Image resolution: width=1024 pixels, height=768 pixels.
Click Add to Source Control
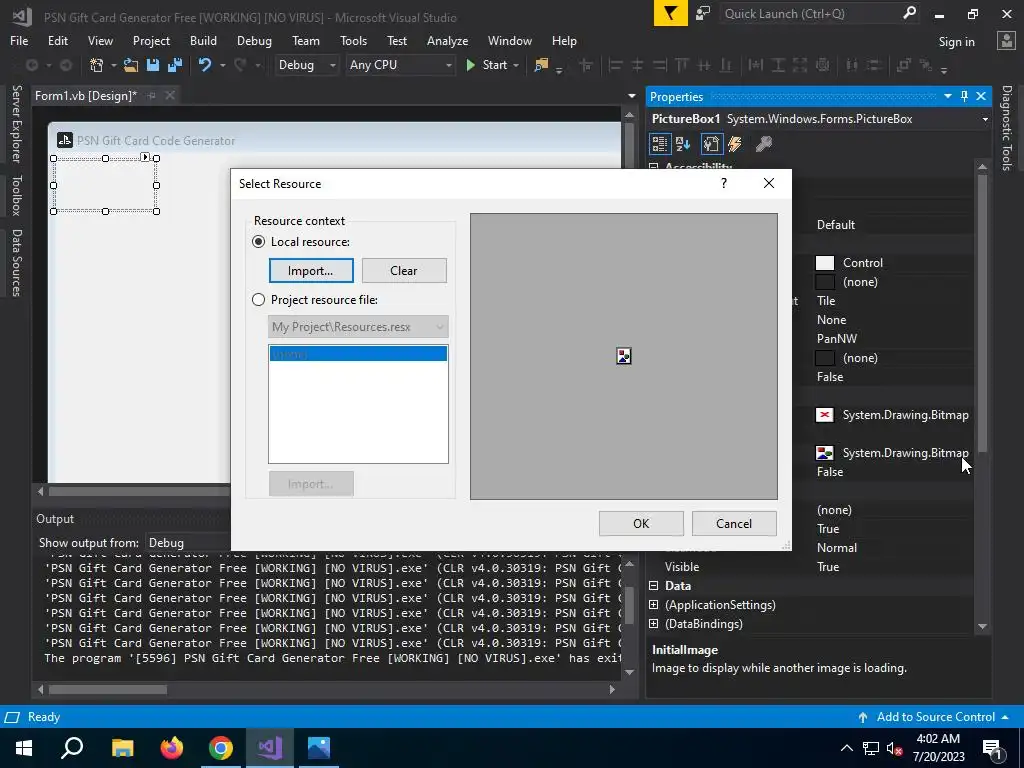935,716
